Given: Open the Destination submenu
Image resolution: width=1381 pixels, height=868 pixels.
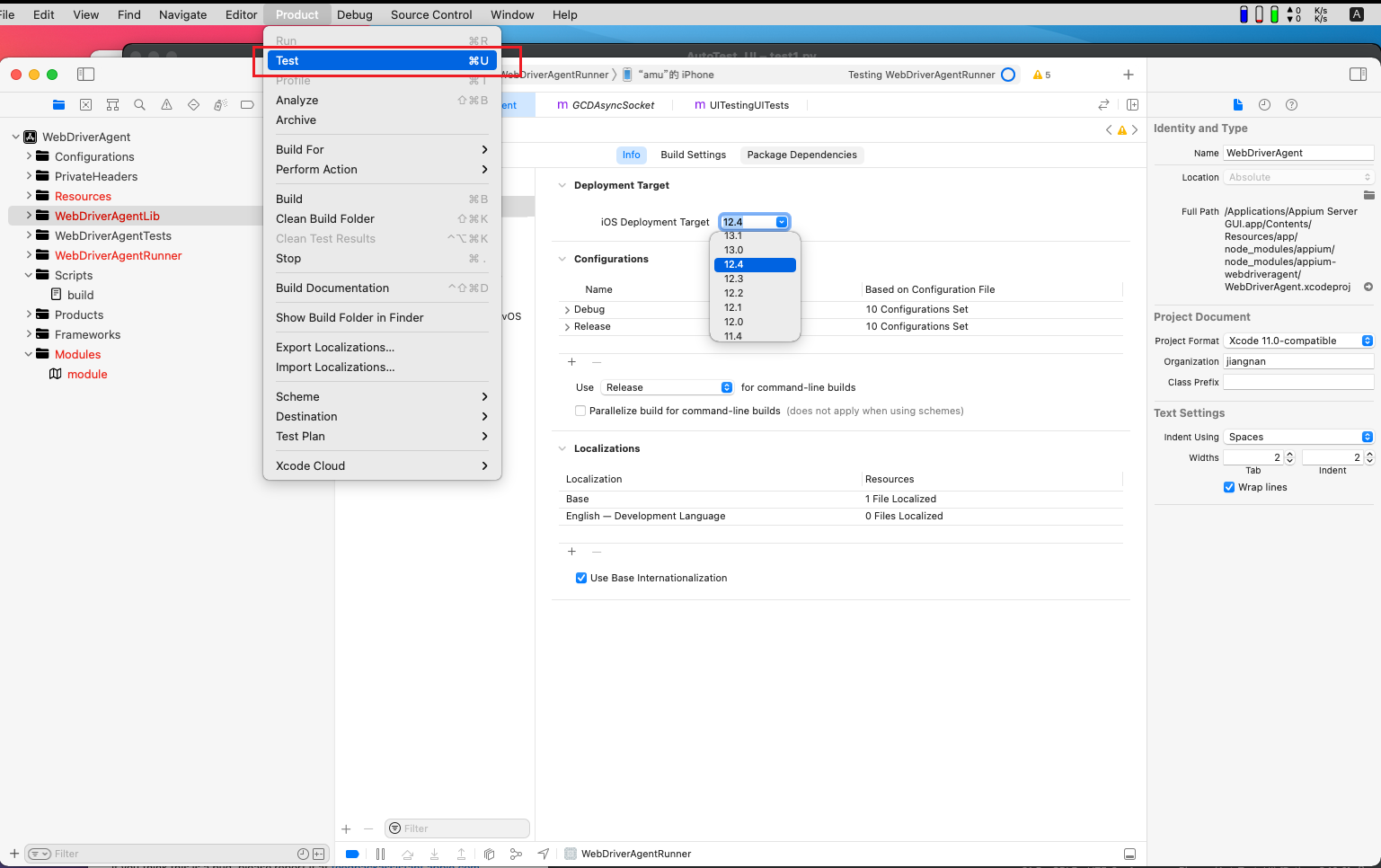Looking at the screenshot, I should pos(382,416).
